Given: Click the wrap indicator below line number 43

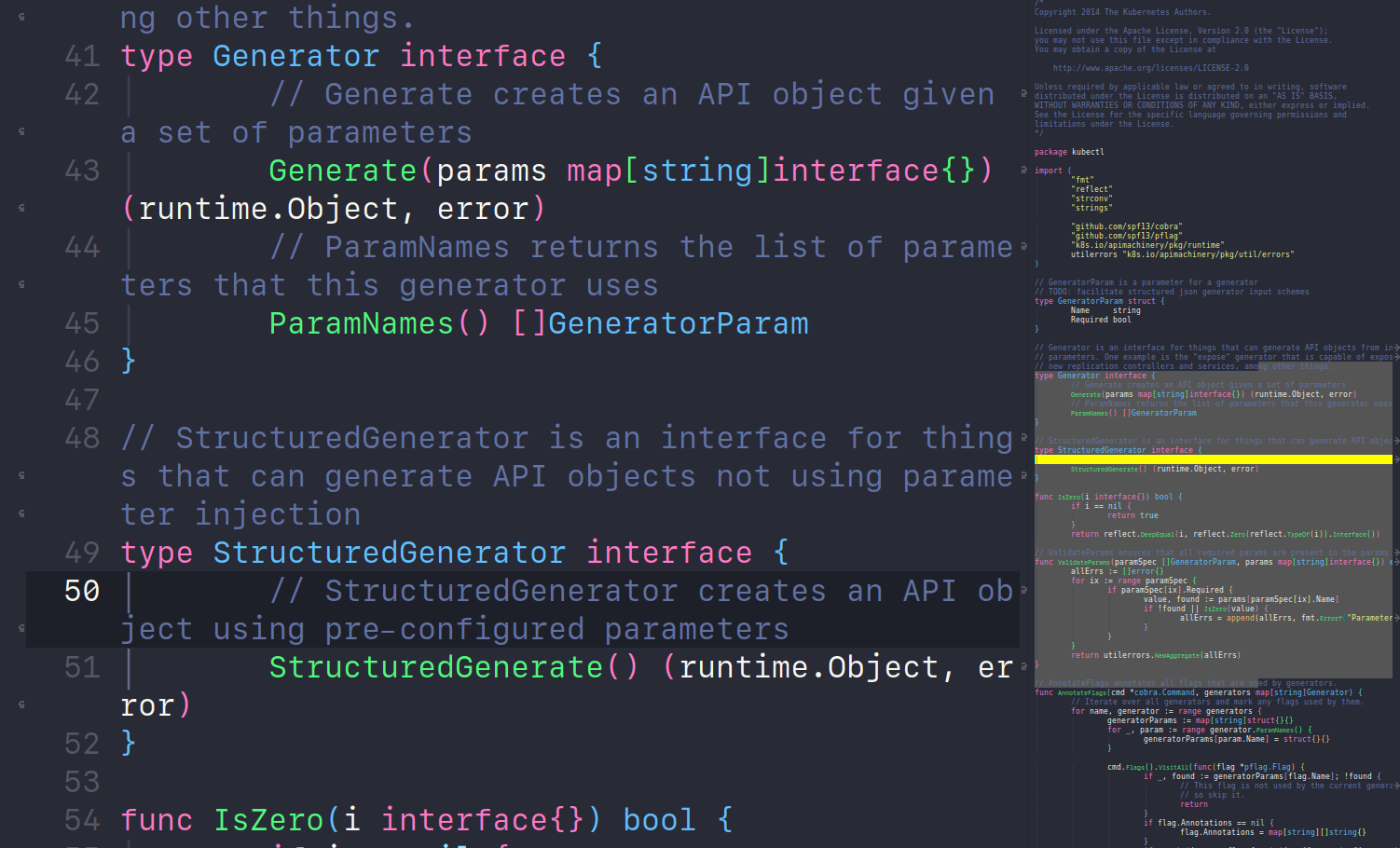Looking at the screenshot, I should coord(21,209).
